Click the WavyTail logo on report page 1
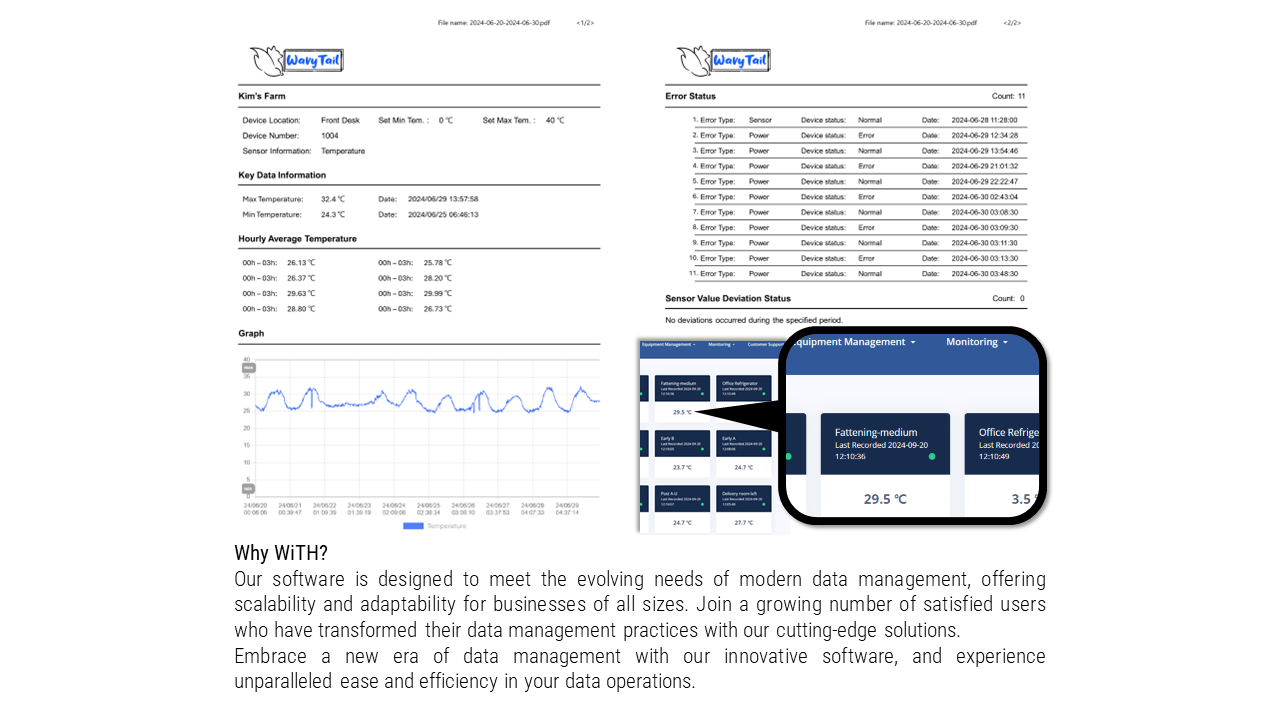This screenshot has height=720, width=1280. click(296, 61)
